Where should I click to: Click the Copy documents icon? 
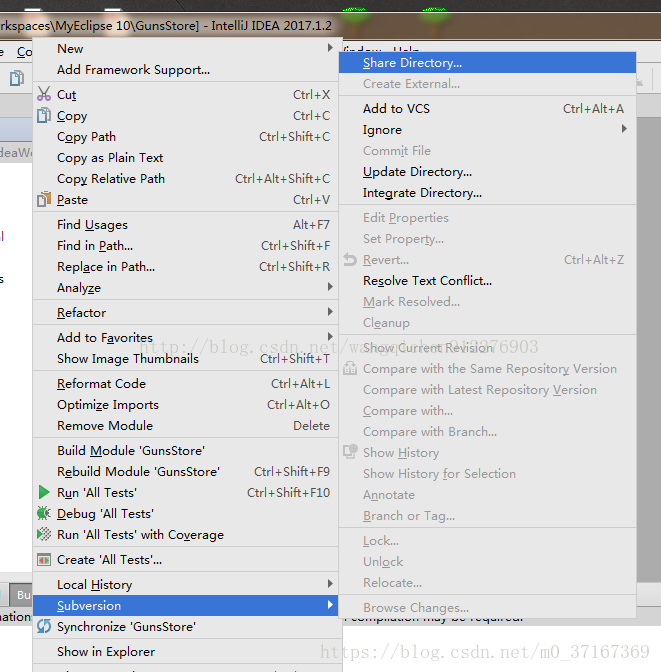tap(43, 115)
